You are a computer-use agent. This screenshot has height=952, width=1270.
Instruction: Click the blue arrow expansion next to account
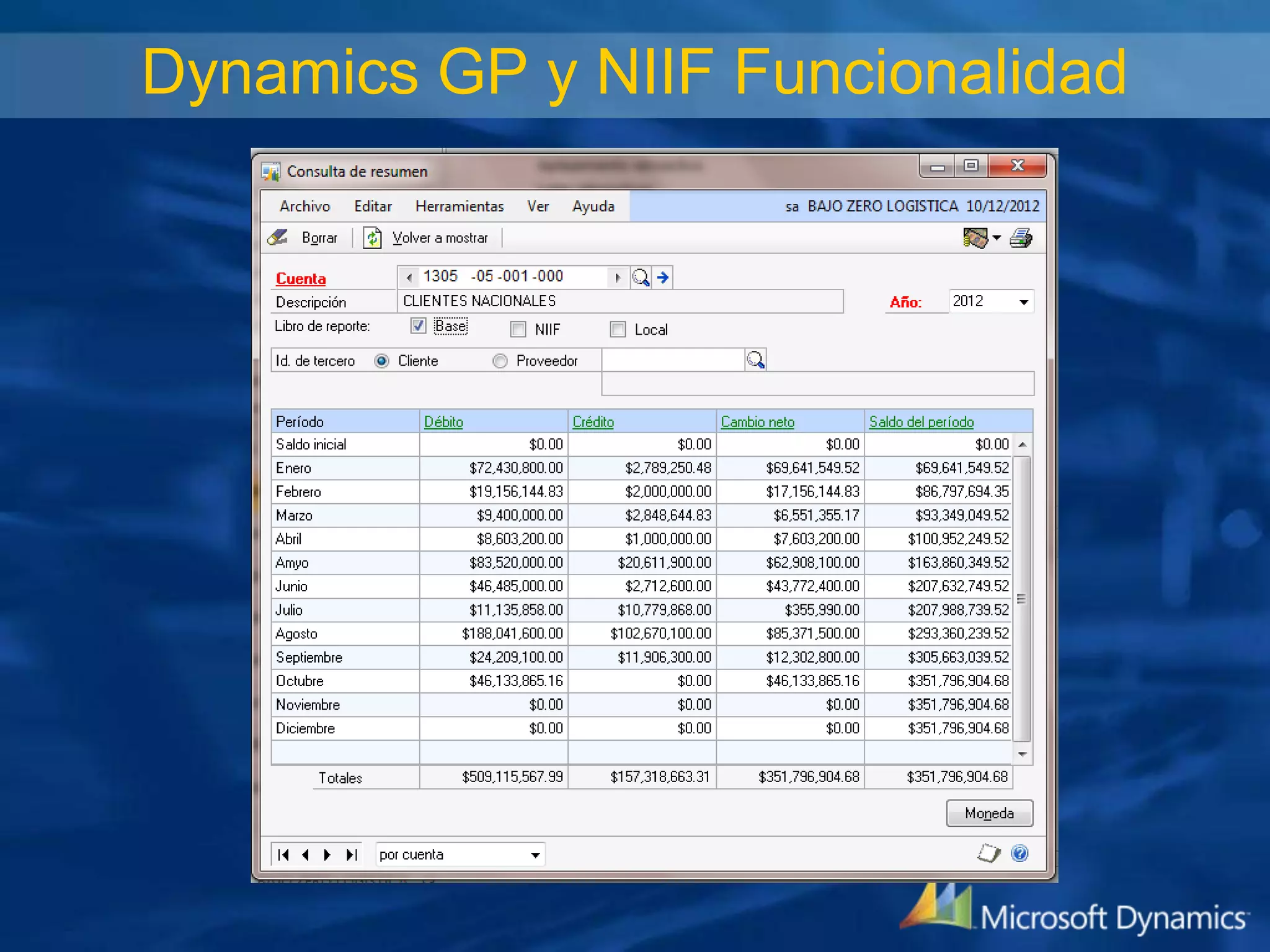[x=663, y=277]
